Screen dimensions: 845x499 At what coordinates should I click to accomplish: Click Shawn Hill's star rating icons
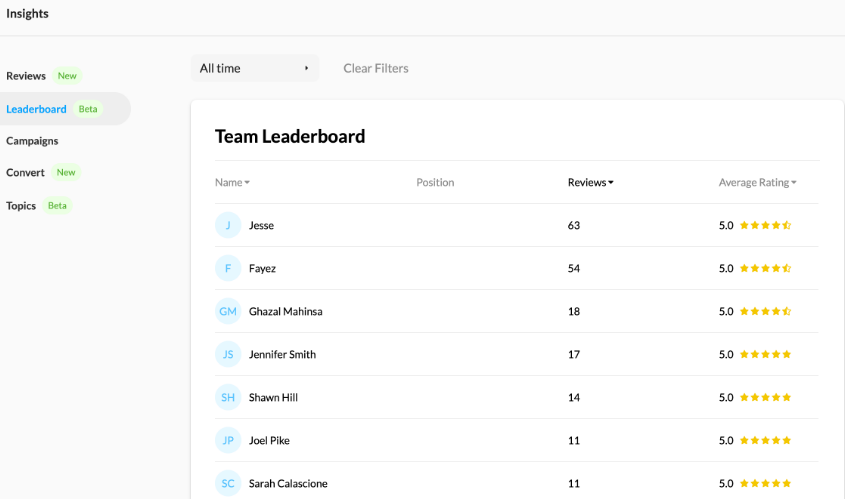click(765, 398)
